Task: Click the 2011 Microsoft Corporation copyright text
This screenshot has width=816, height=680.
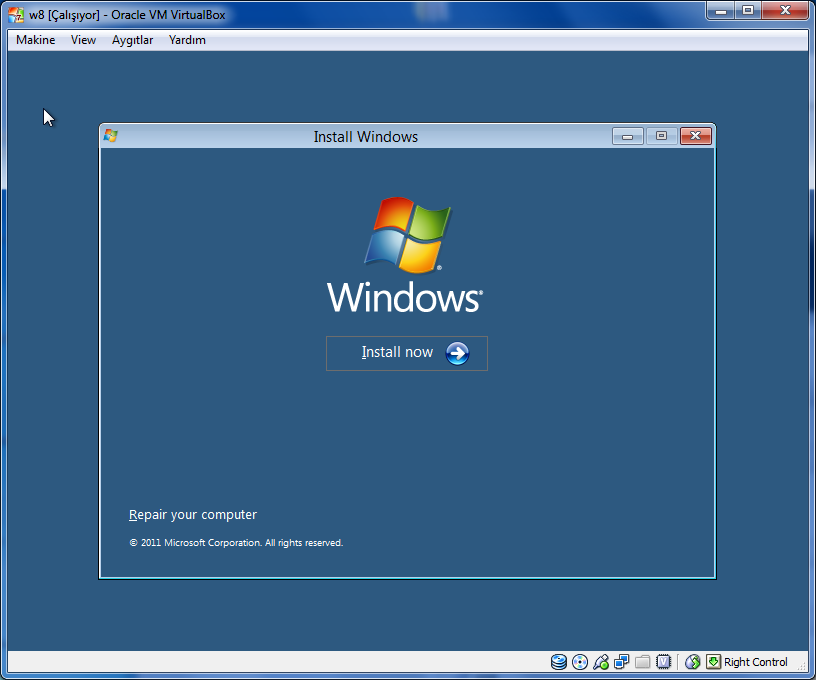Action: click(236, 543)
